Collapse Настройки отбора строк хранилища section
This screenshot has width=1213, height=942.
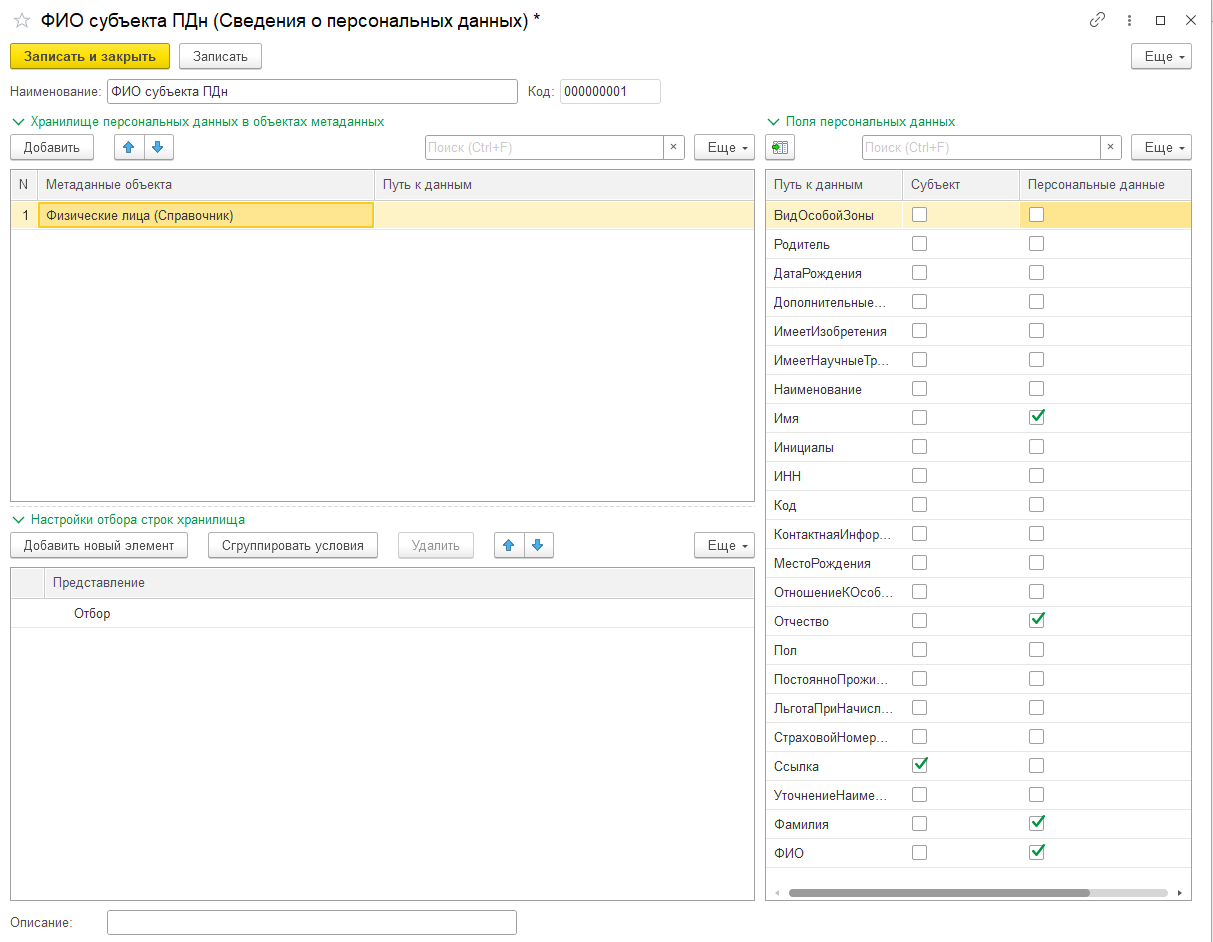[18, 520]
